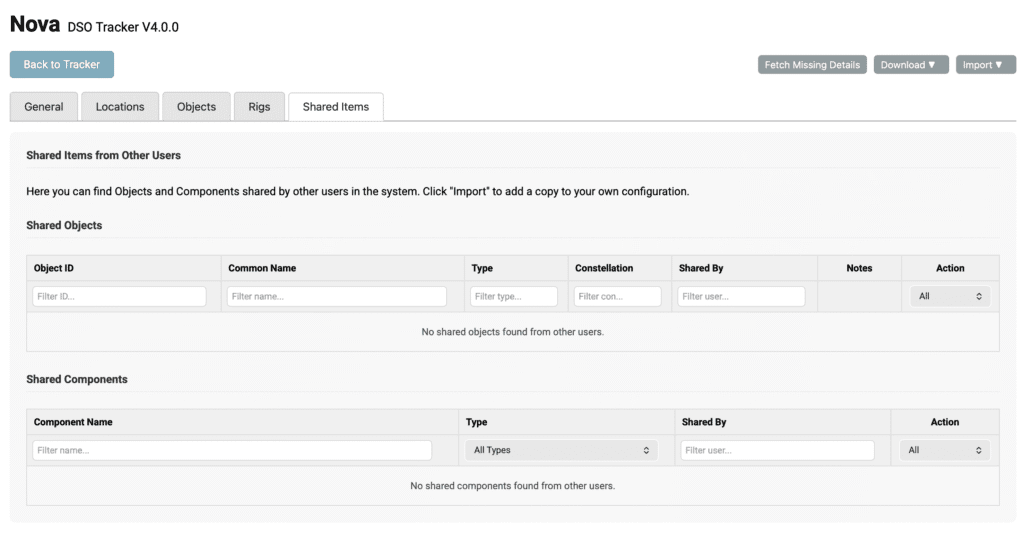Open the Import dropdown menu

(985, 65)
